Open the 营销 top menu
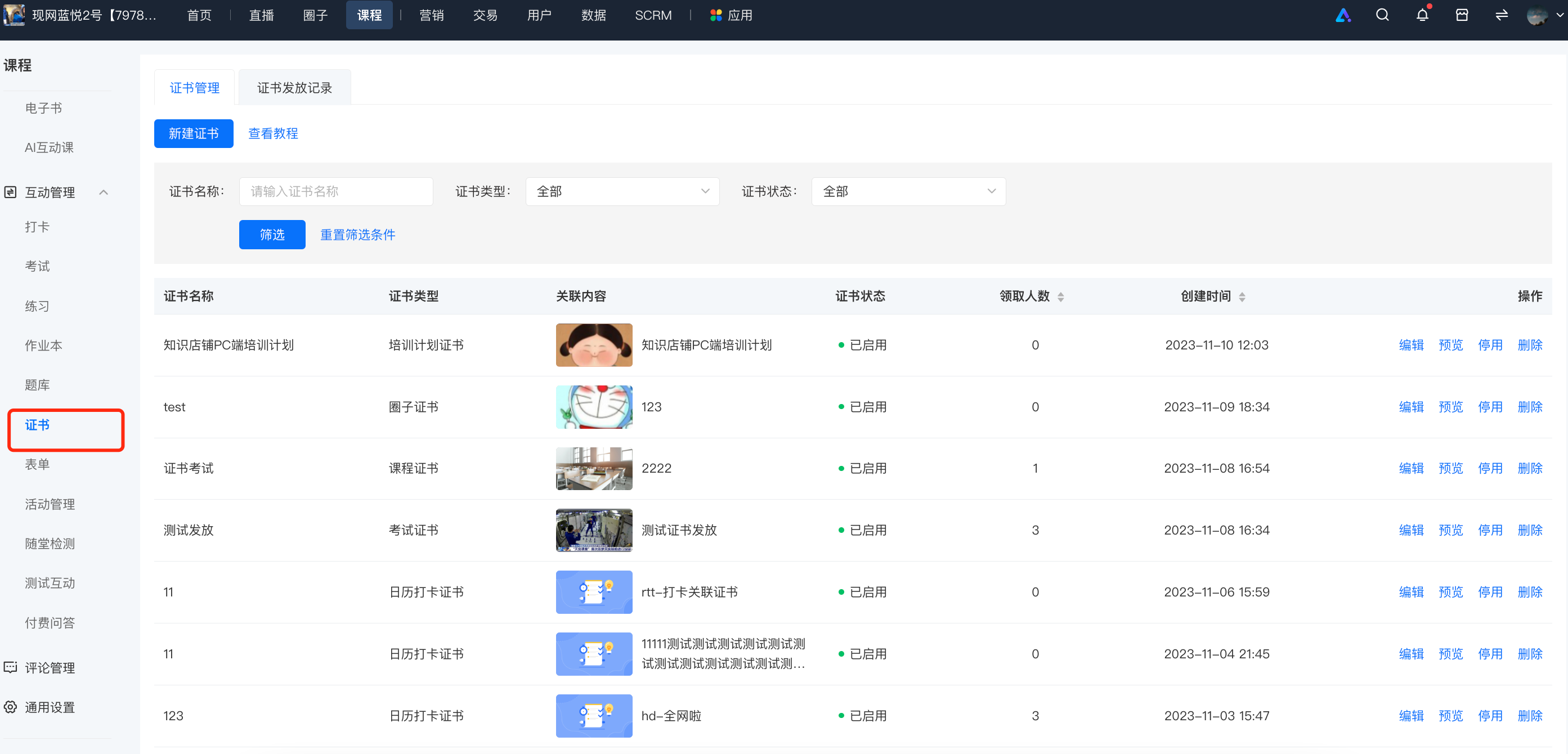1568x754 pixels. coord(432,15)
